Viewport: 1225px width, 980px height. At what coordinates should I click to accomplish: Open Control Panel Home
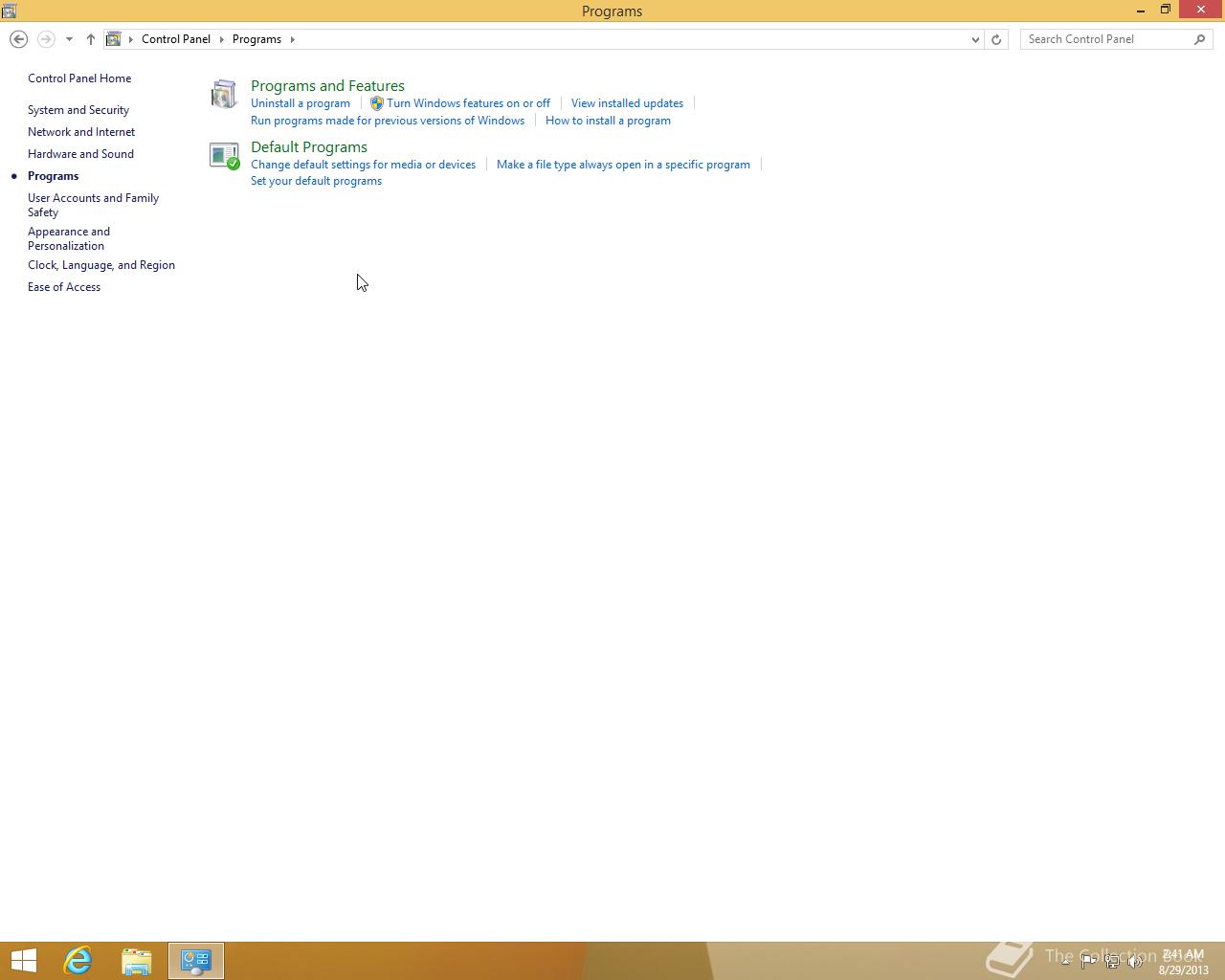click(x=79, y=78)
